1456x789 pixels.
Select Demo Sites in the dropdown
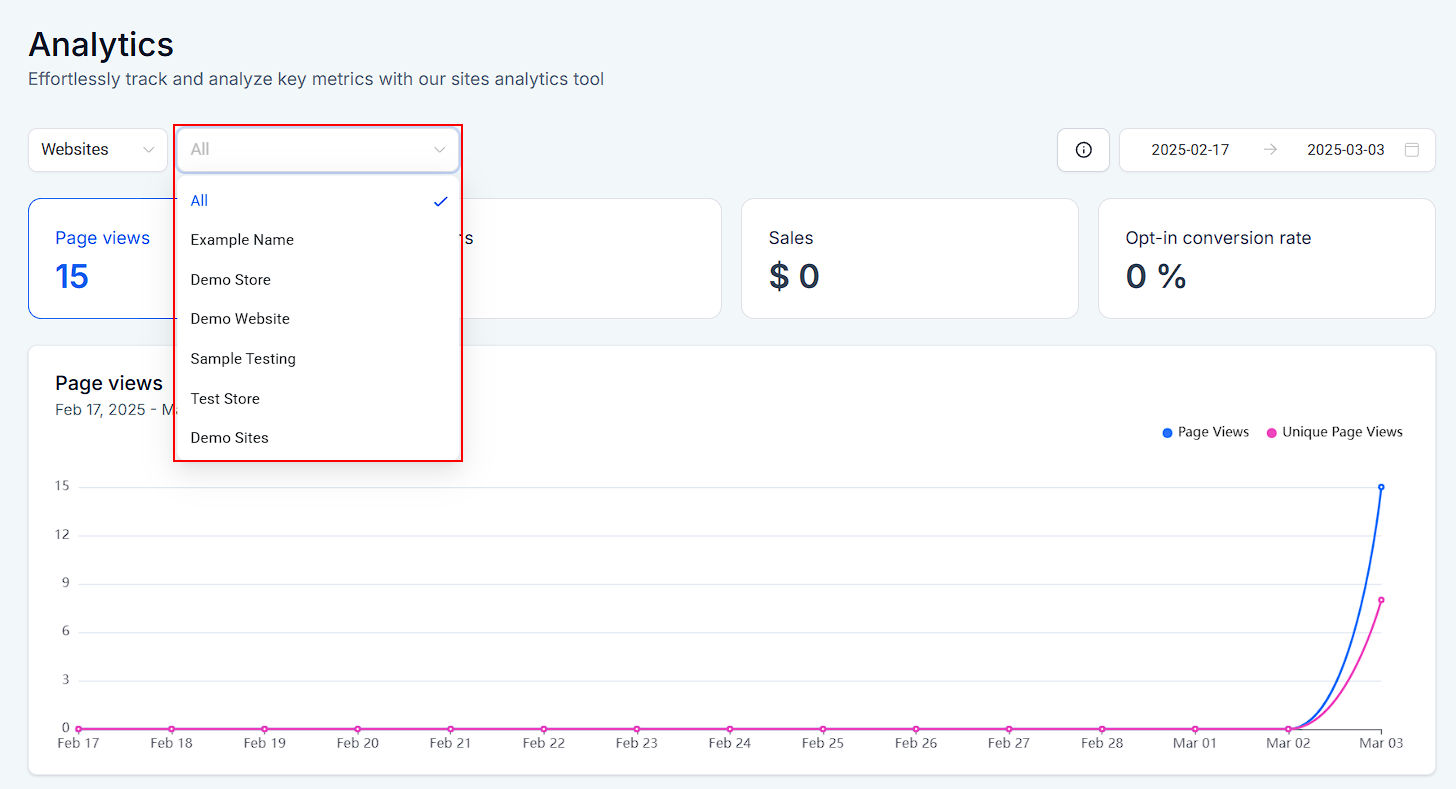tap(230, 438)
